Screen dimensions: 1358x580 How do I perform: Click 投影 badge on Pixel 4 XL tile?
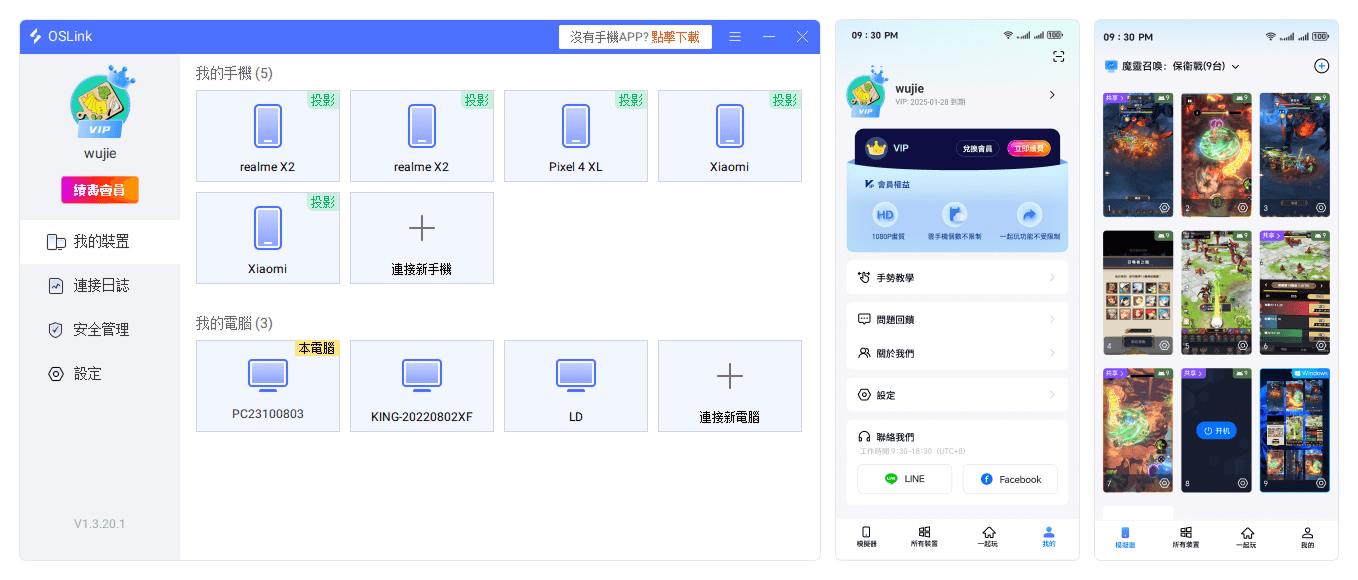click(x=630, y=100)
